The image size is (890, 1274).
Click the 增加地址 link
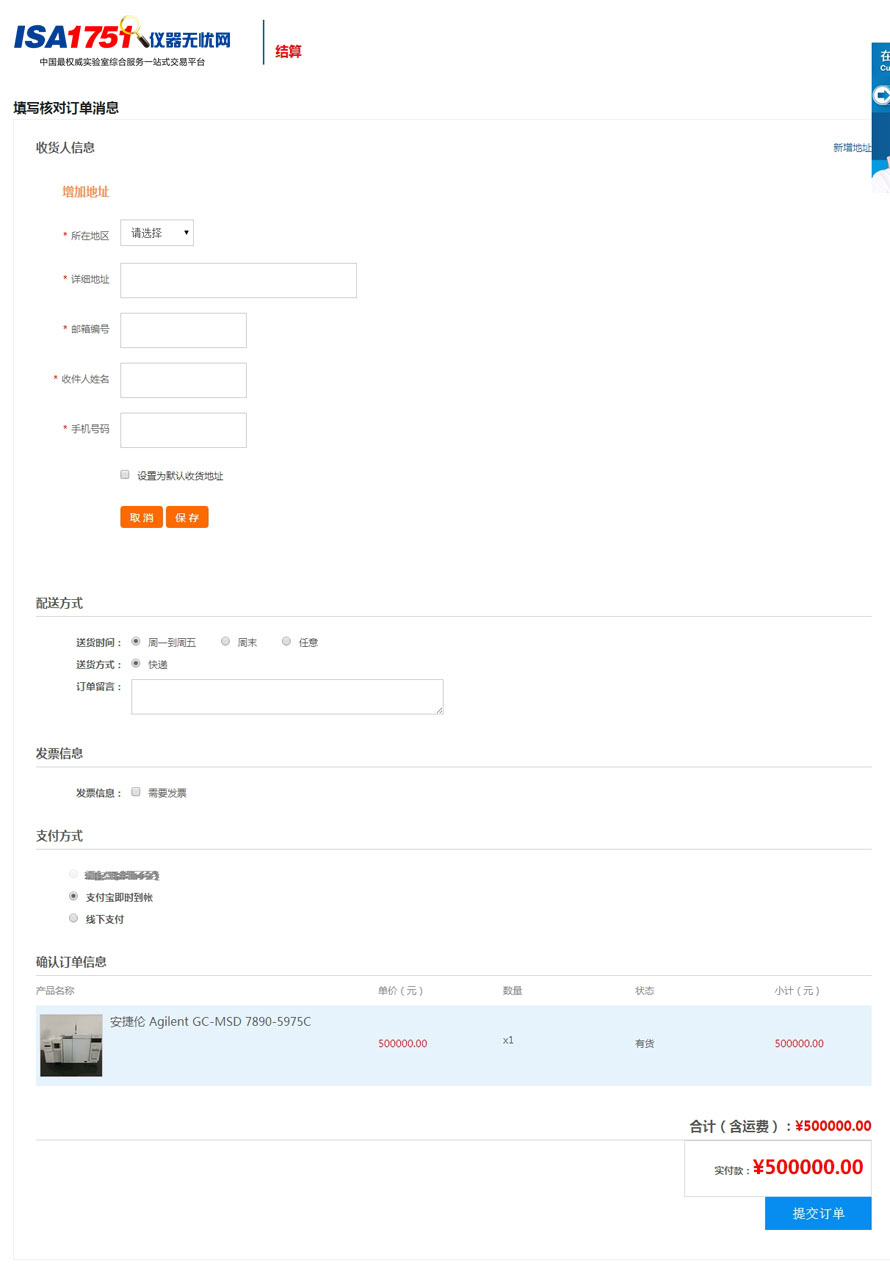(85, 191)
